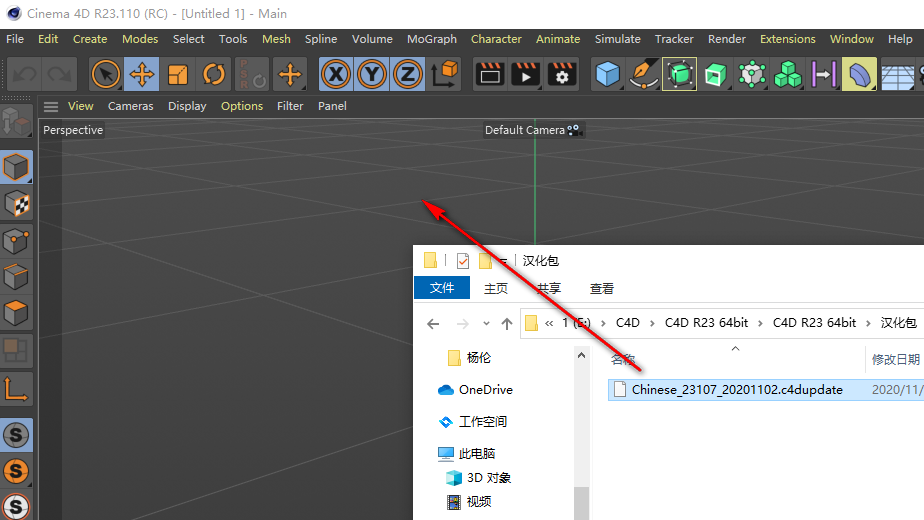Select the Live Selection tool
Screen dimensions: 924x520
click(106, 74)
